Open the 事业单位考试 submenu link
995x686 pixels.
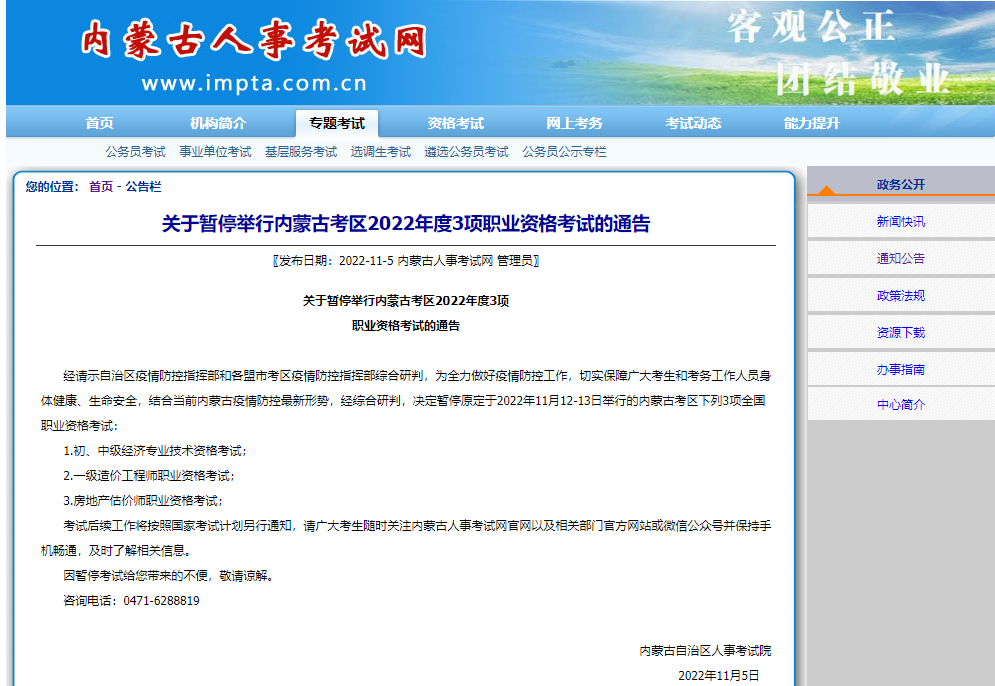click(215, 152)
